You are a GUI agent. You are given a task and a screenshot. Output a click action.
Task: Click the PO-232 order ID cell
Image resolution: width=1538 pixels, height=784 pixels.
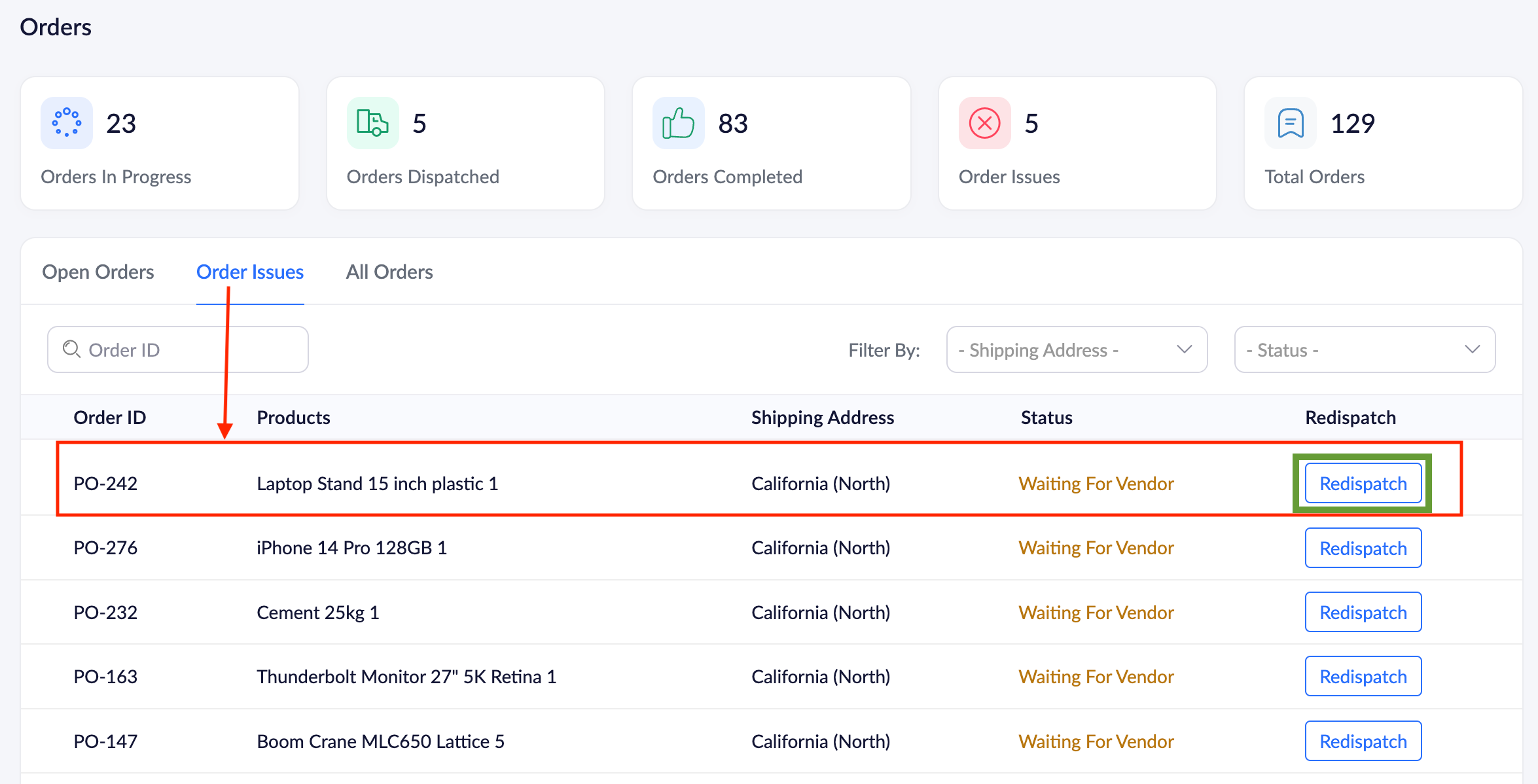(x=105, y=613)
